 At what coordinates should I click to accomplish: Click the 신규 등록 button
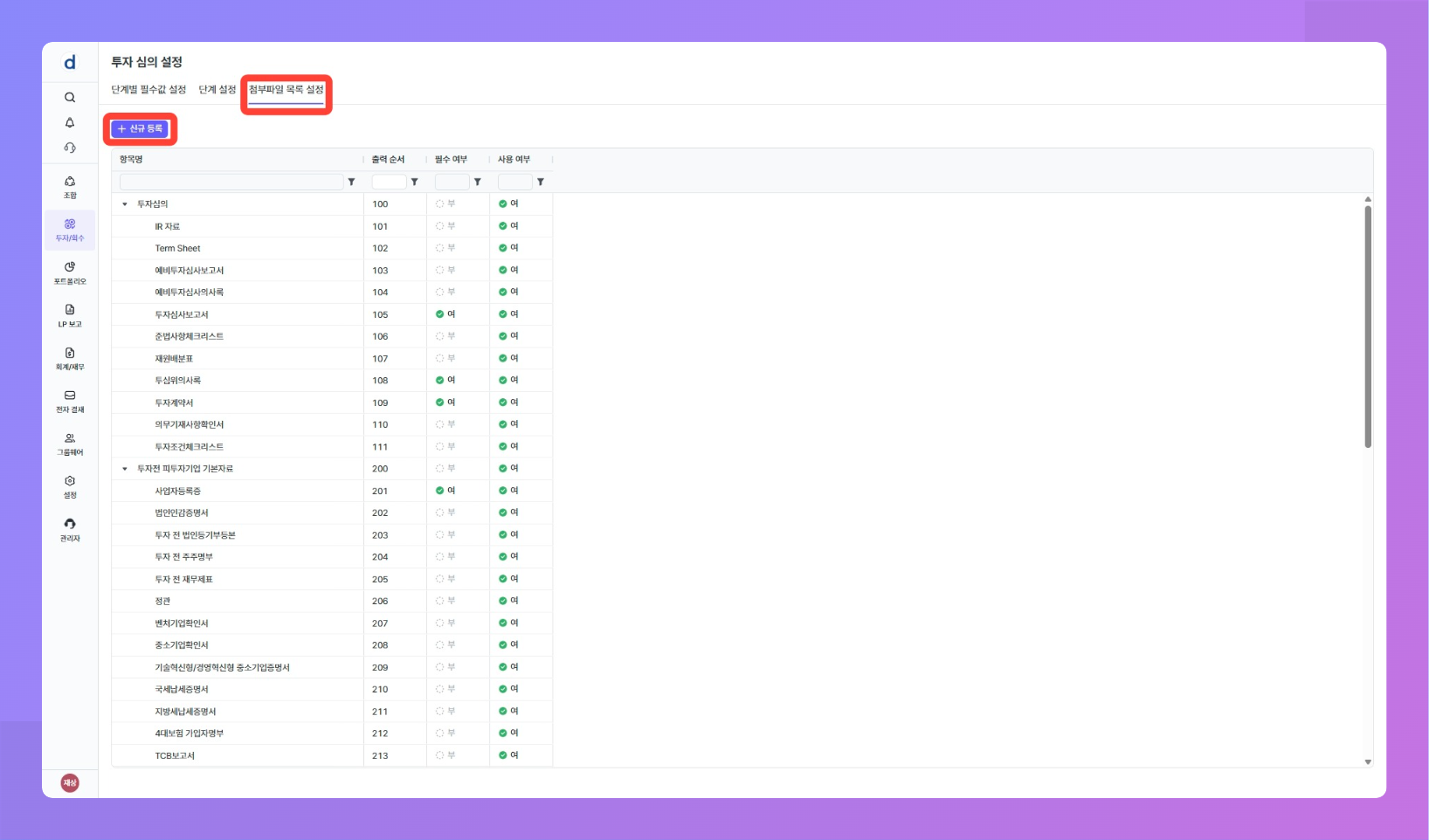pos(140,129)
